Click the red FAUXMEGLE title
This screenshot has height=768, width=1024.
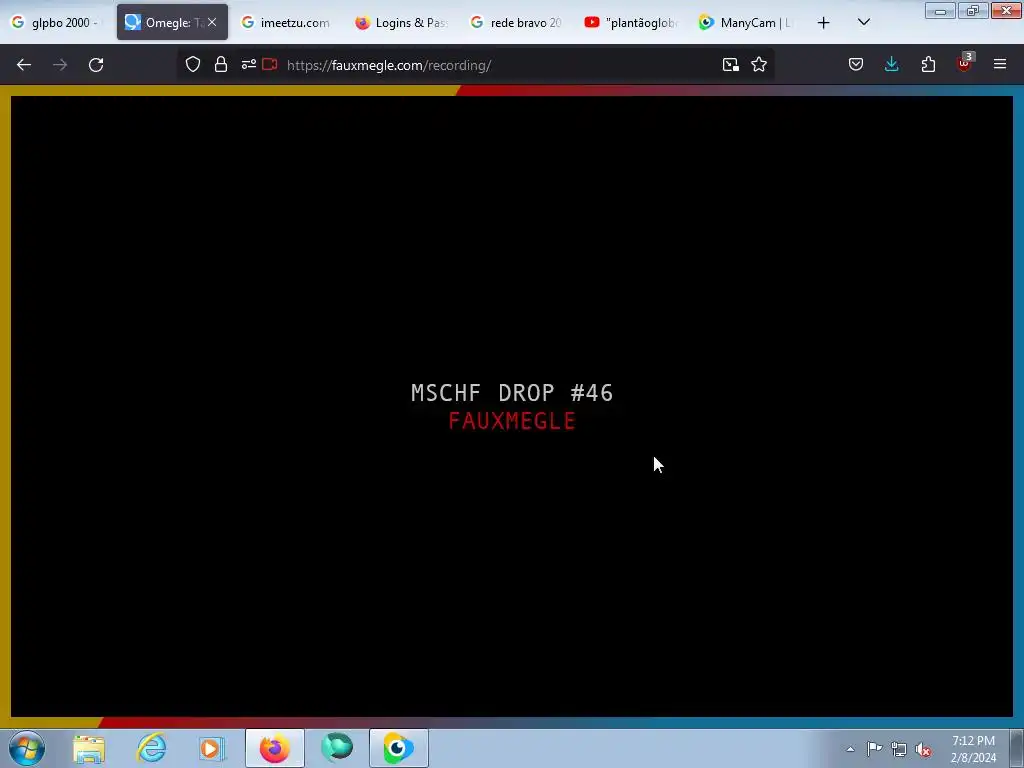point(512,421)
